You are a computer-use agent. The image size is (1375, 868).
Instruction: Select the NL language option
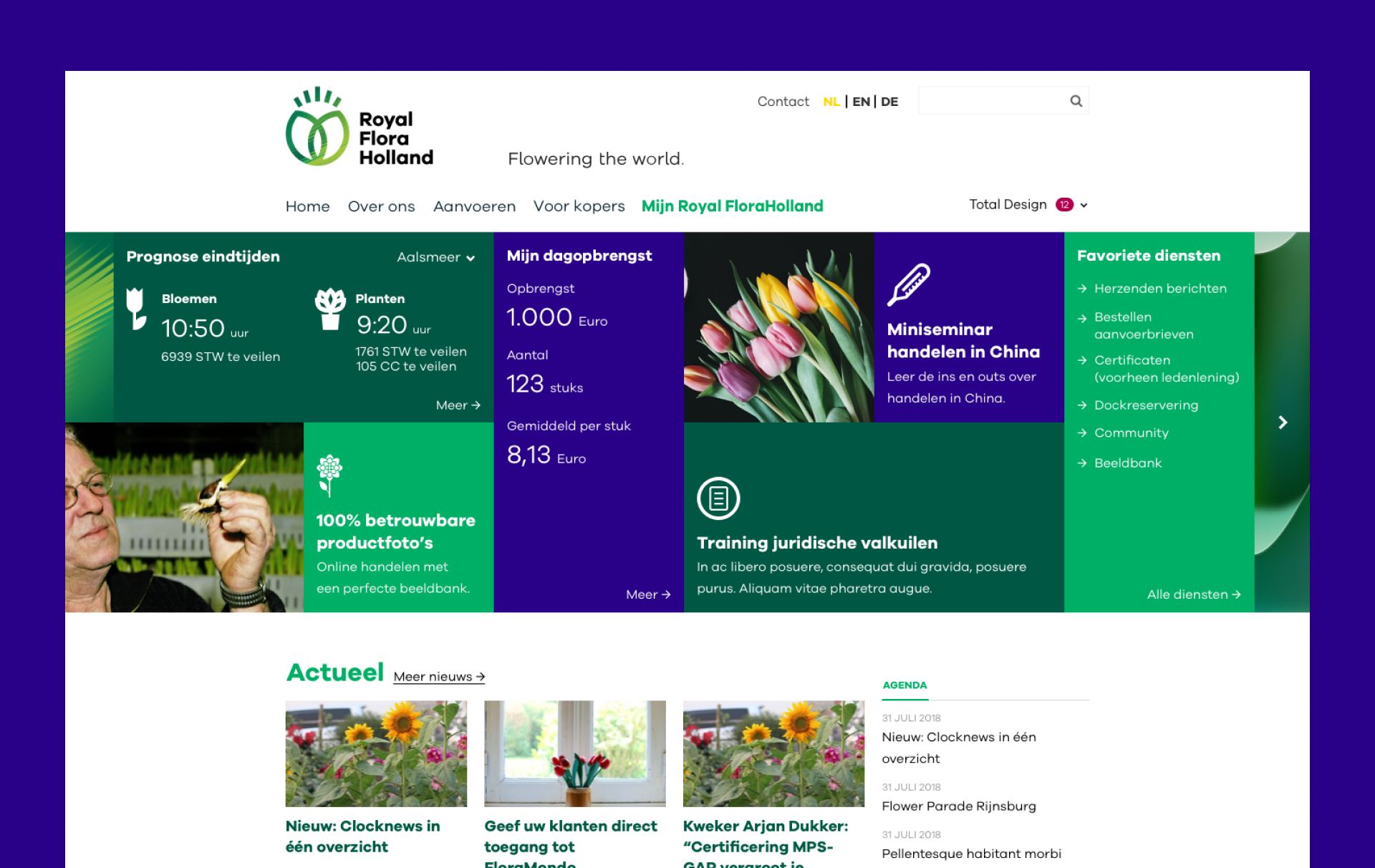(831, 102)
